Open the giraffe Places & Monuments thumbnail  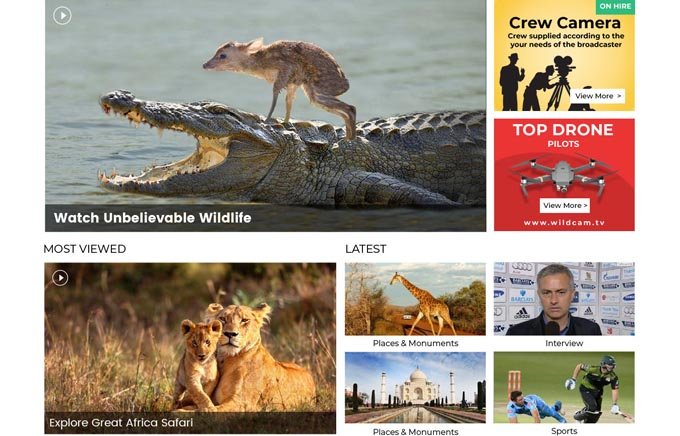pyautogui.click(x=415, y=299)
